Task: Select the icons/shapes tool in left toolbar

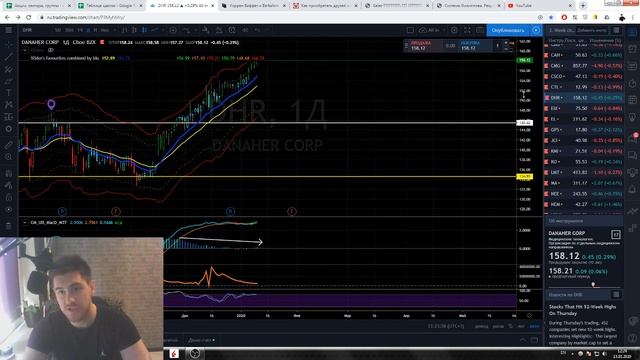Action: point(8,129)
